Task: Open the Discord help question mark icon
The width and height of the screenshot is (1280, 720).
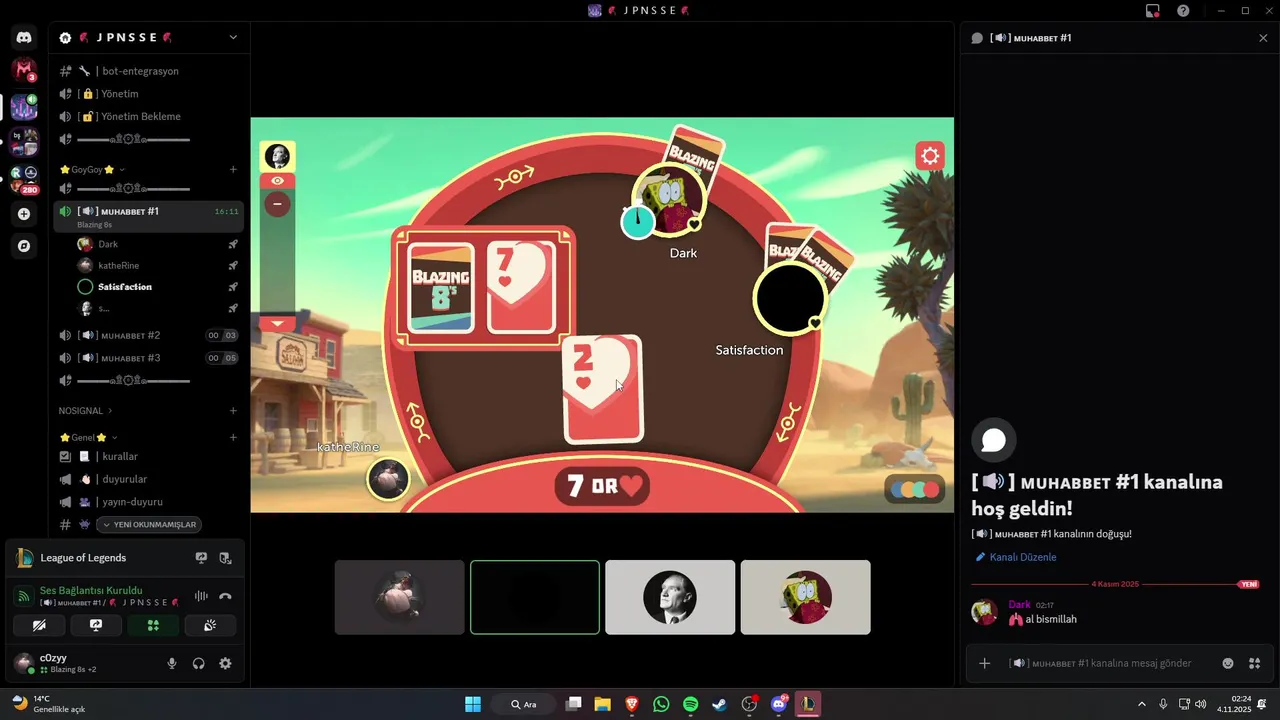Action: (x=1184, y=11)
